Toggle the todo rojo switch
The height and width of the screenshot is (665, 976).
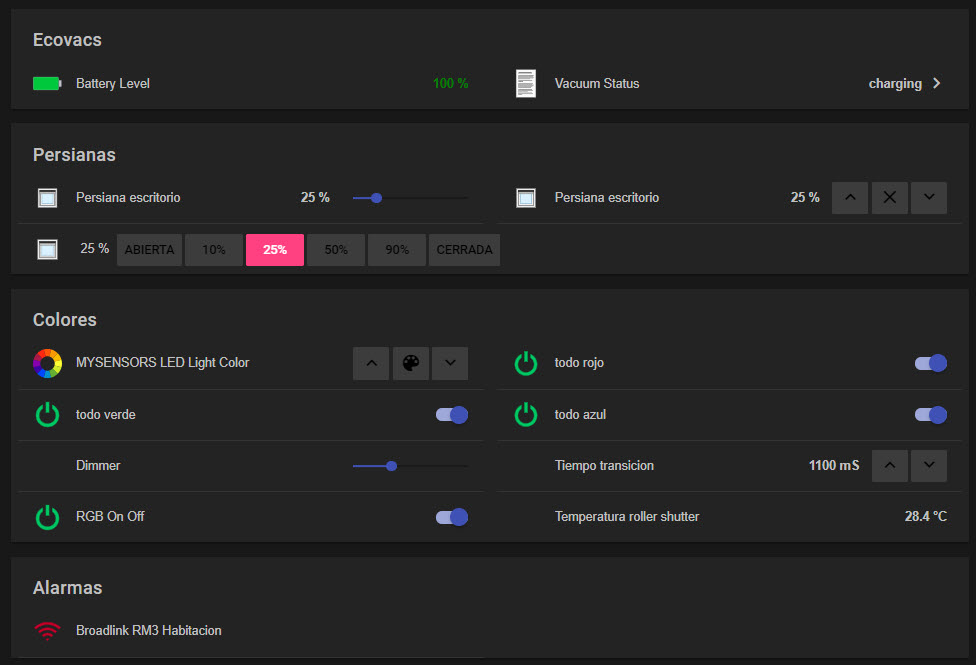pyautogui.click(x=930, y=363)
